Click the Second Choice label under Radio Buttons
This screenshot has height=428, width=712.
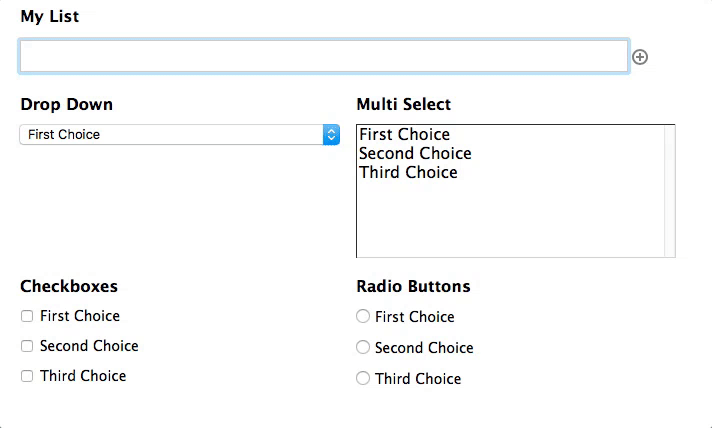pos(424,348)
